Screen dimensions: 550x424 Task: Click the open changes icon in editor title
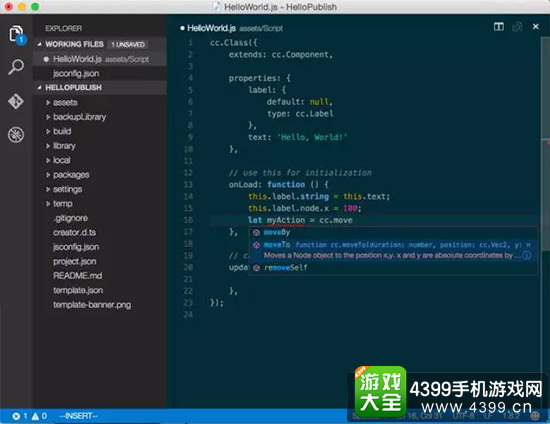517,27
